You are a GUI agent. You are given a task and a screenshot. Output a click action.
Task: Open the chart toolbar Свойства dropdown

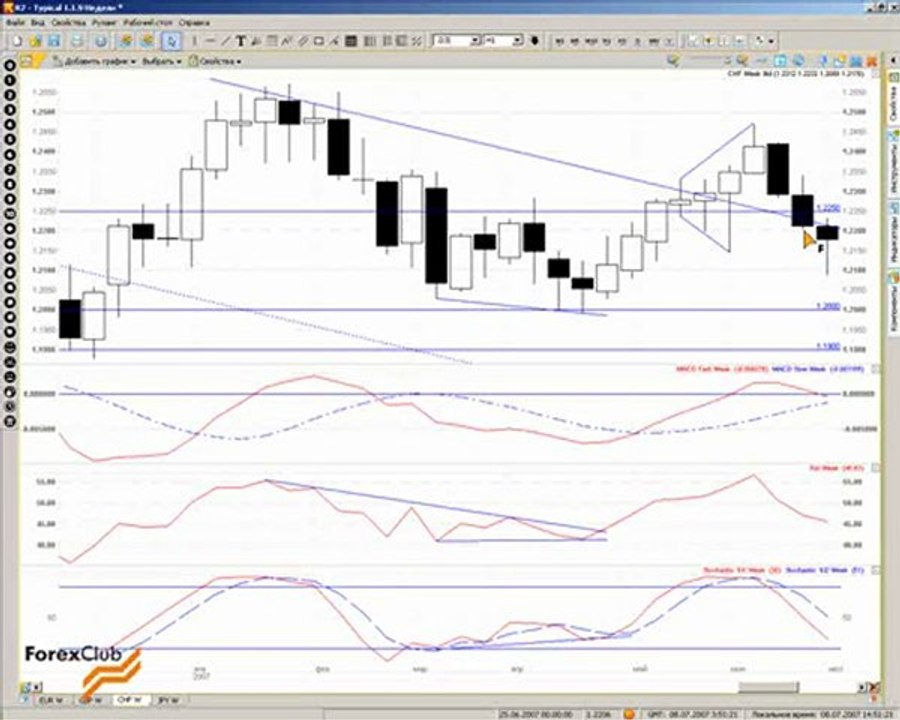coord(215,61)
